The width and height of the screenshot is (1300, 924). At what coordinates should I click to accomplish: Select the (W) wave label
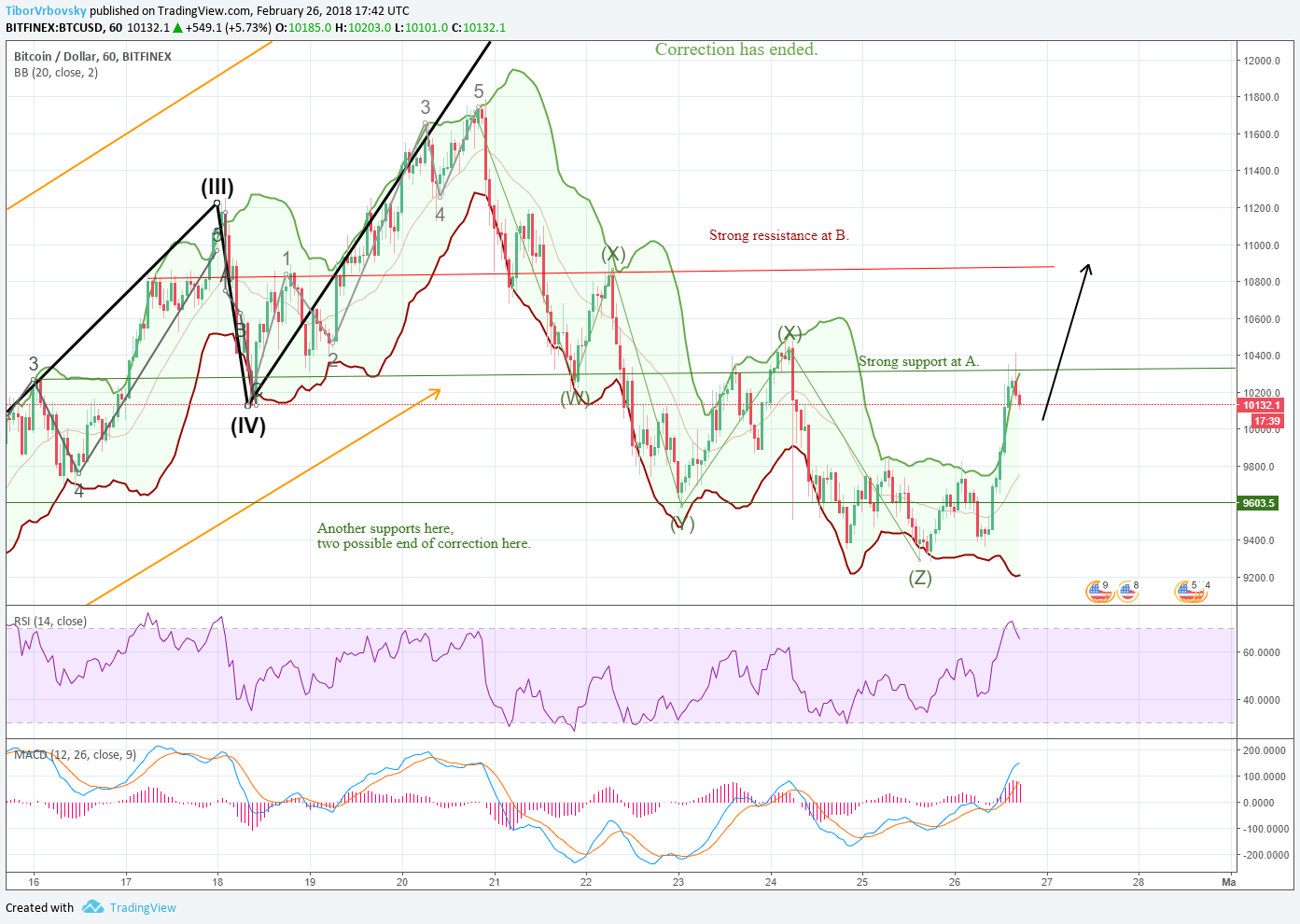click(x=575, y=399)
